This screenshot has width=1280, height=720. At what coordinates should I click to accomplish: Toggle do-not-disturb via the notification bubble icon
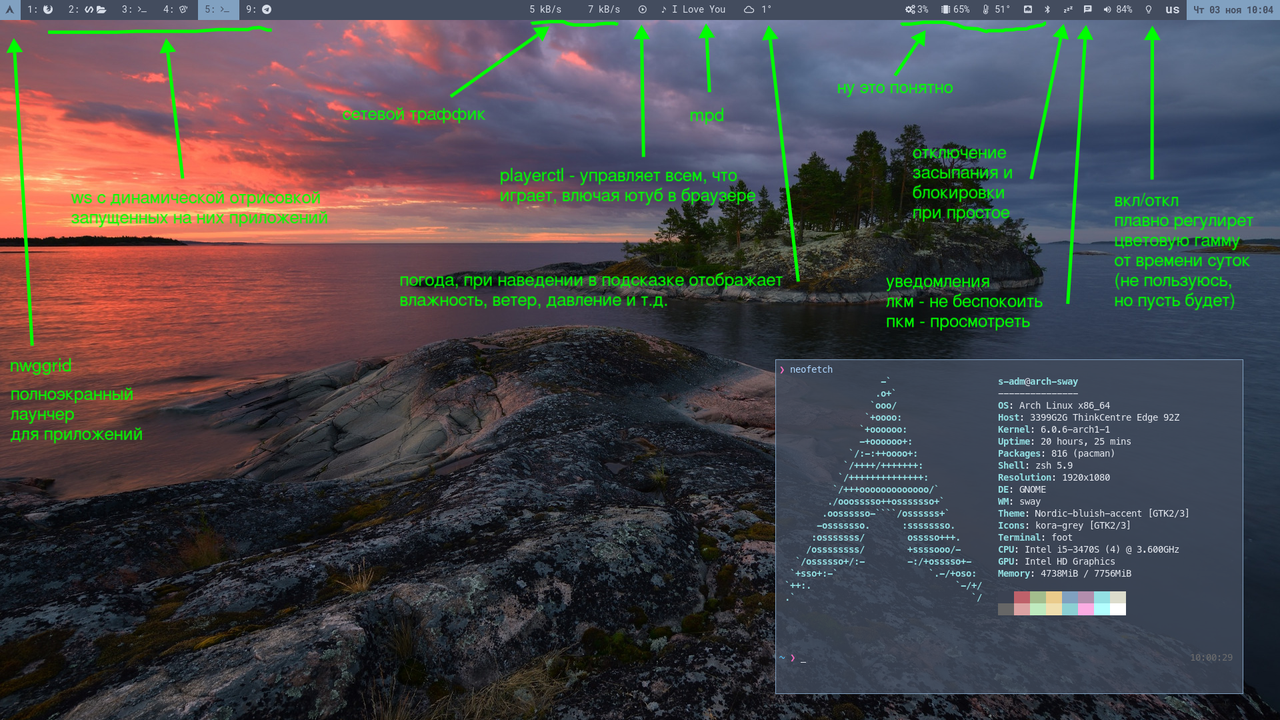click(x=1088, y=9)
